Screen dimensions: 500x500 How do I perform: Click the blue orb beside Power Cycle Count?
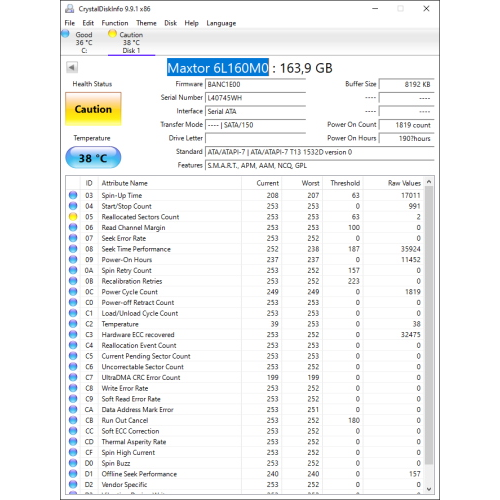73,292
